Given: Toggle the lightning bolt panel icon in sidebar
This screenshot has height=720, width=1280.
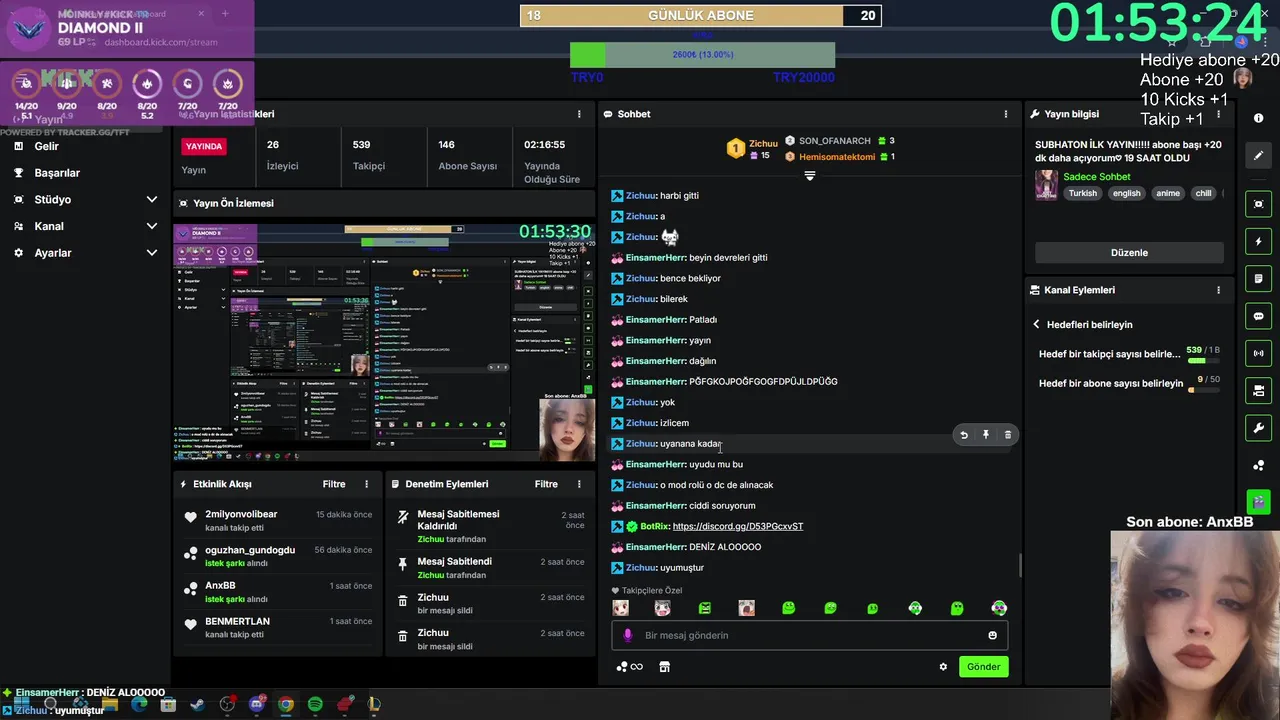Looking at the screenshot, I should [1258, 241].
